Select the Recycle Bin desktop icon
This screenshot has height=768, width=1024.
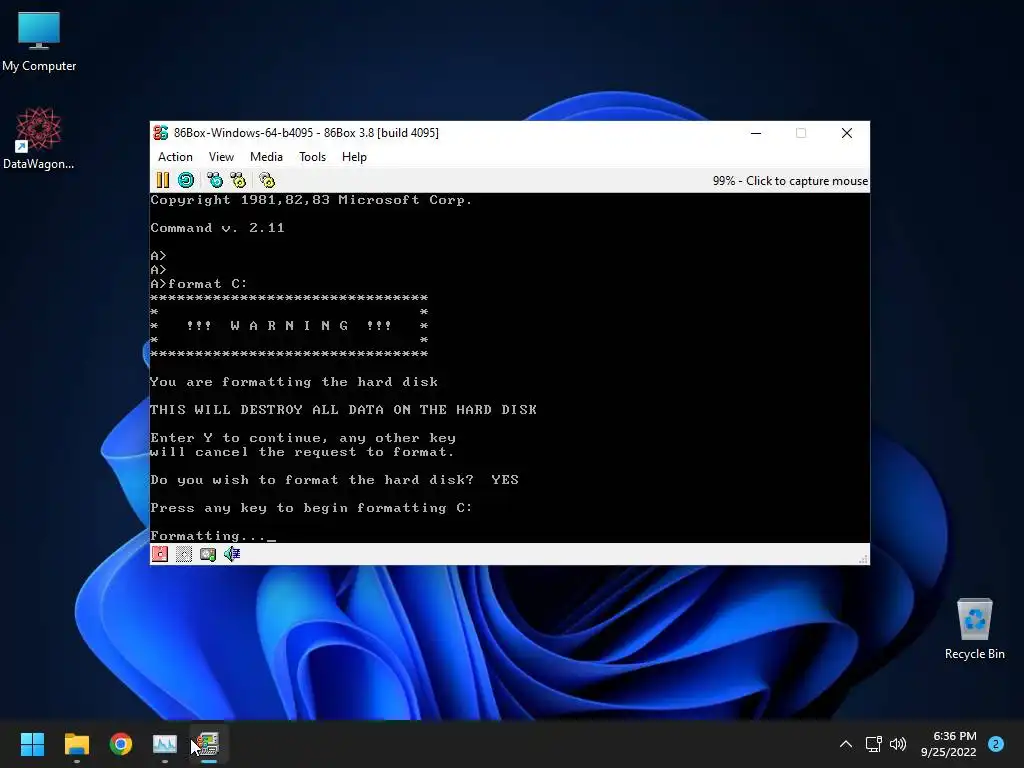point(974,629)
